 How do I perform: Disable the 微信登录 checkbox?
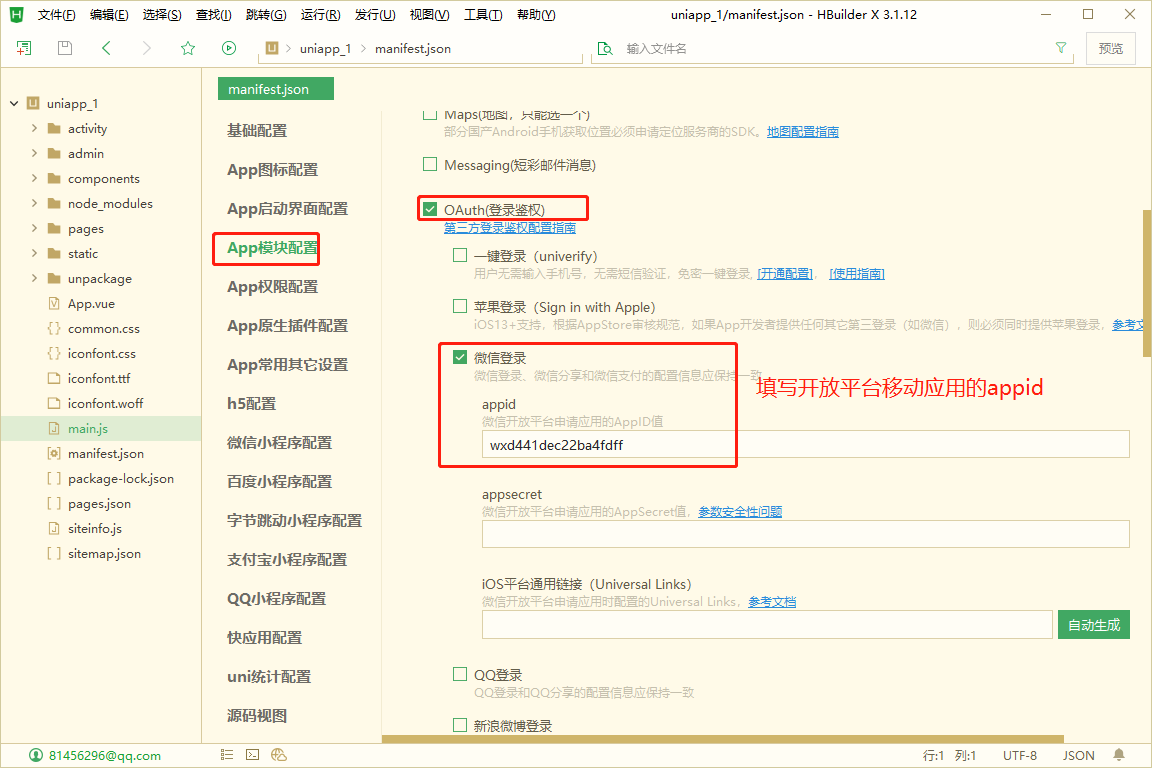point(460,357)
